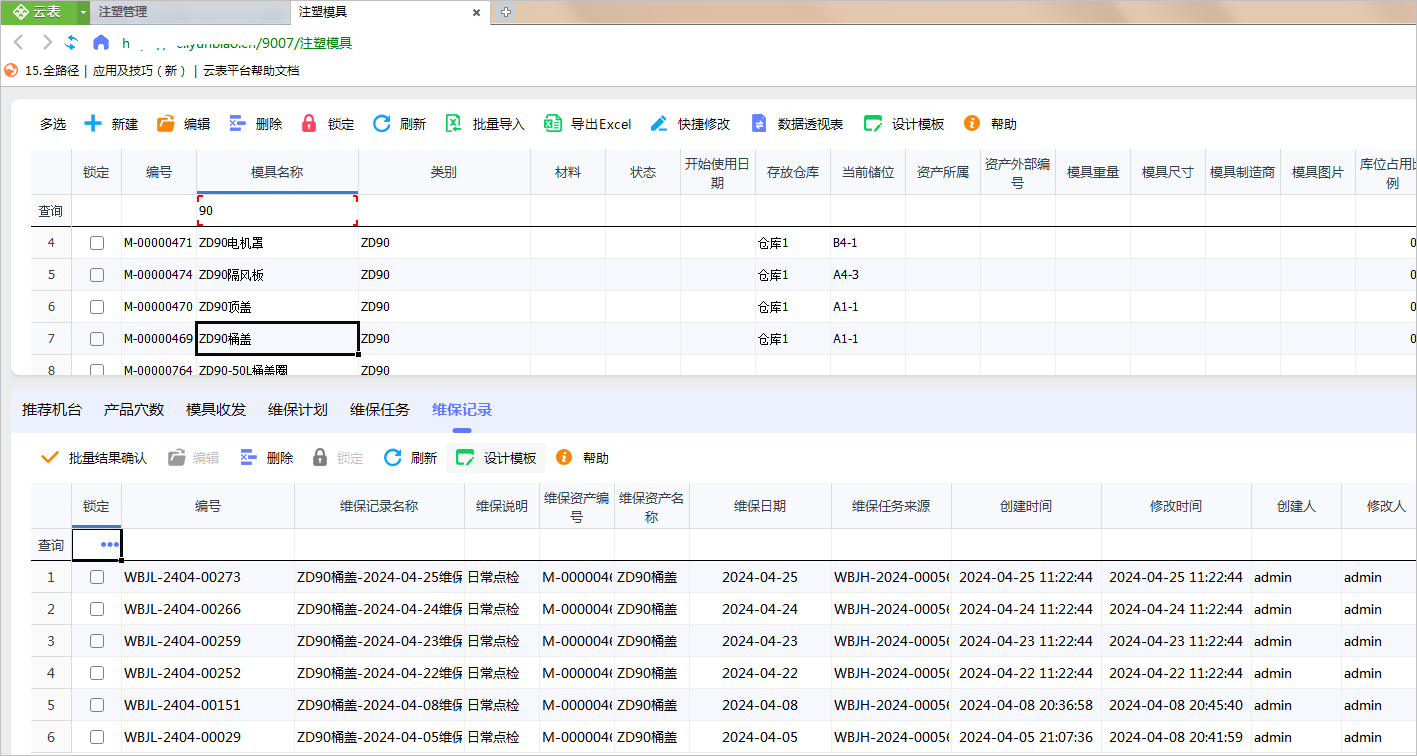Tick checkbox for WBJL-2404-00266 row

[97, 609]
